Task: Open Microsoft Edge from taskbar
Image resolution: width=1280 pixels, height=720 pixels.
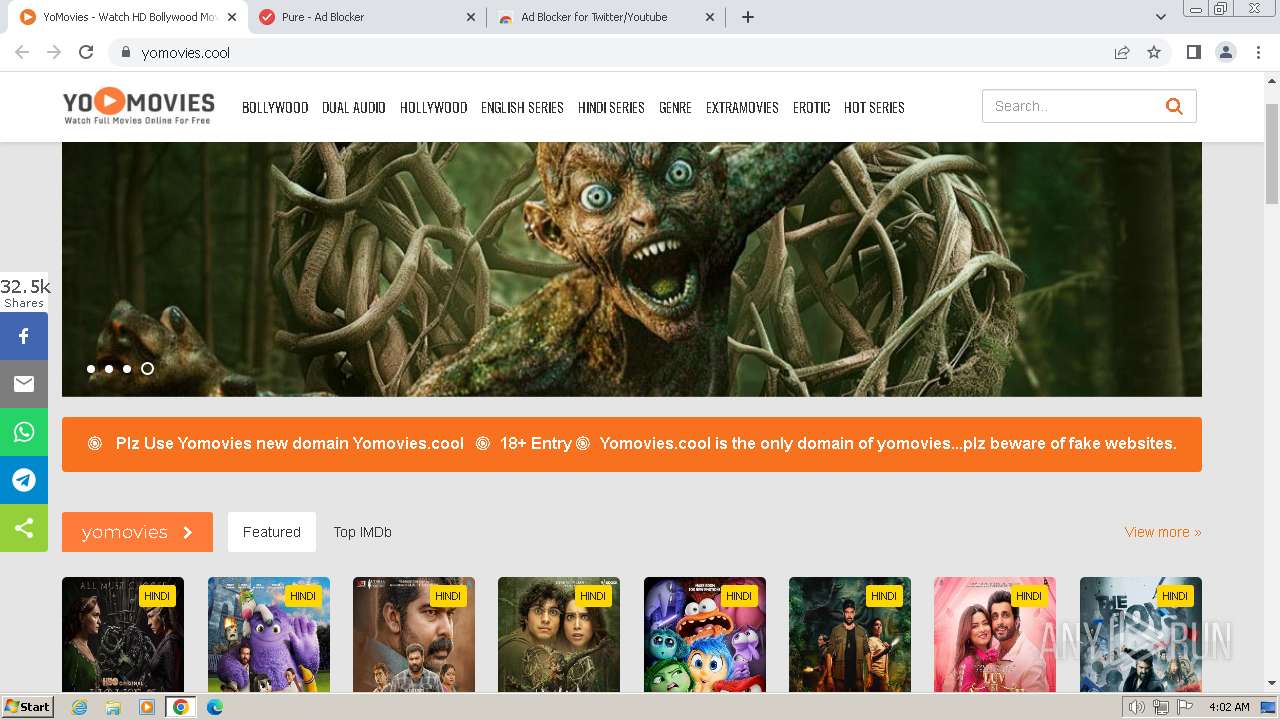Action: coord(214,707)
